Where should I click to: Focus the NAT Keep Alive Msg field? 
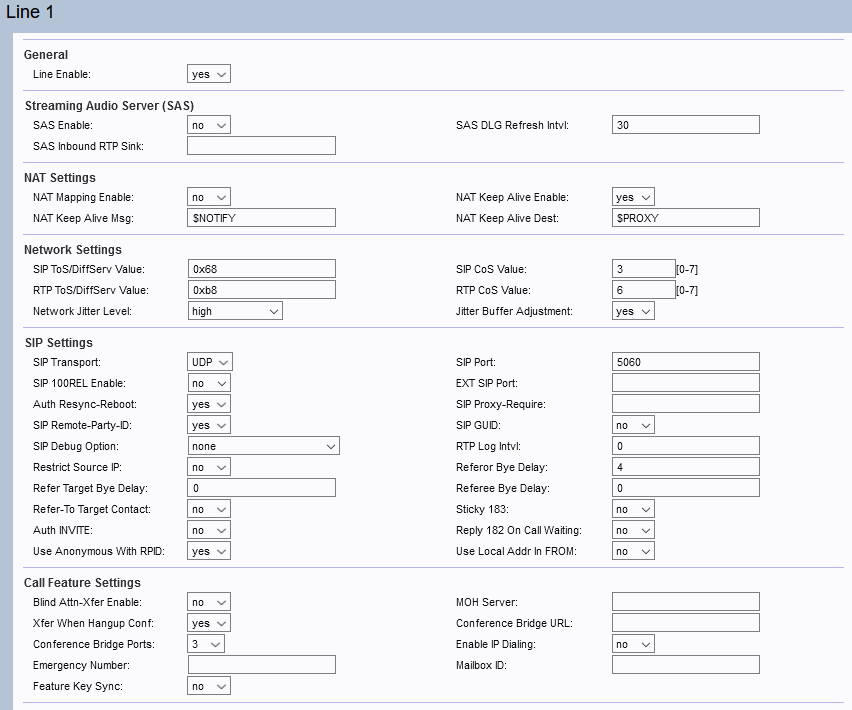coord(261,218)
